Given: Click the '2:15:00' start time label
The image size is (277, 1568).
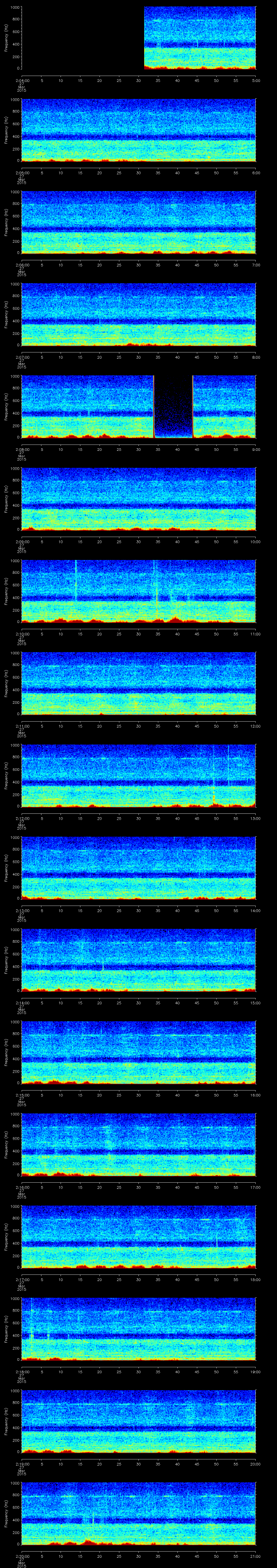Looking at the screenshot, I should 22,1095.
